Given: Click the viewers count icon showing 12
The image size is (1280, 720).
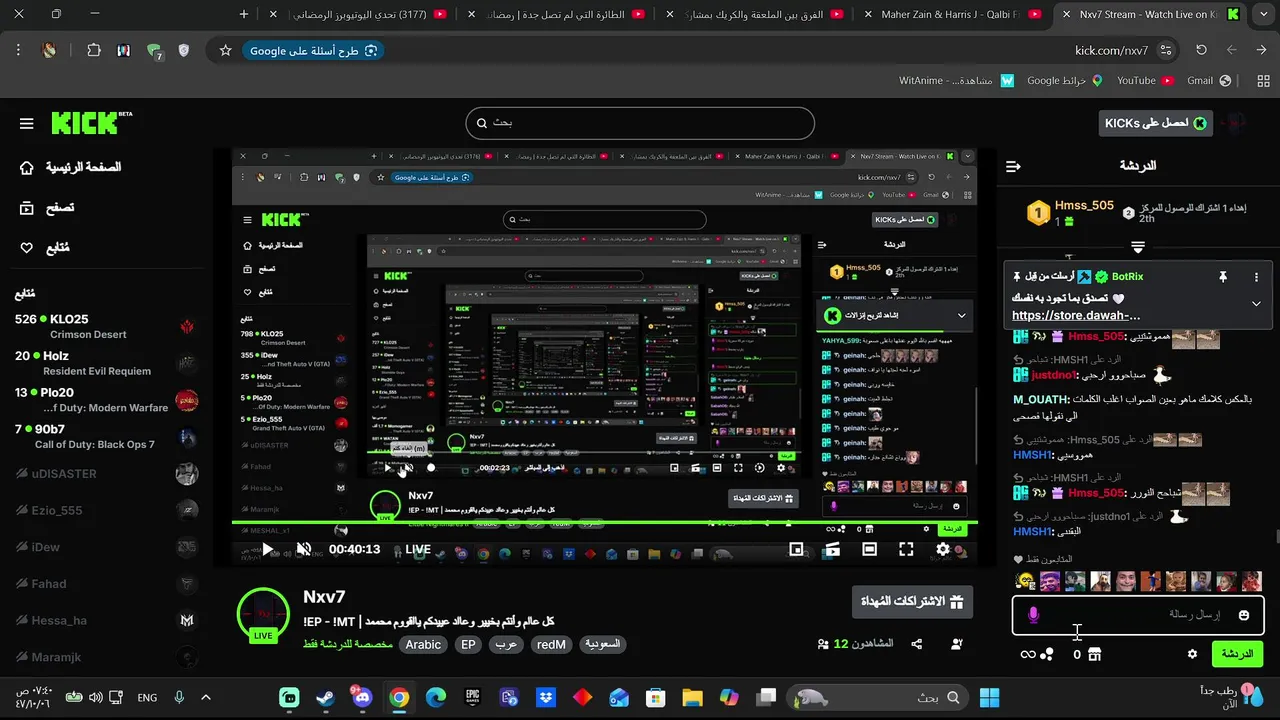Looking at the screenshot, I should [x=824, y=645].
